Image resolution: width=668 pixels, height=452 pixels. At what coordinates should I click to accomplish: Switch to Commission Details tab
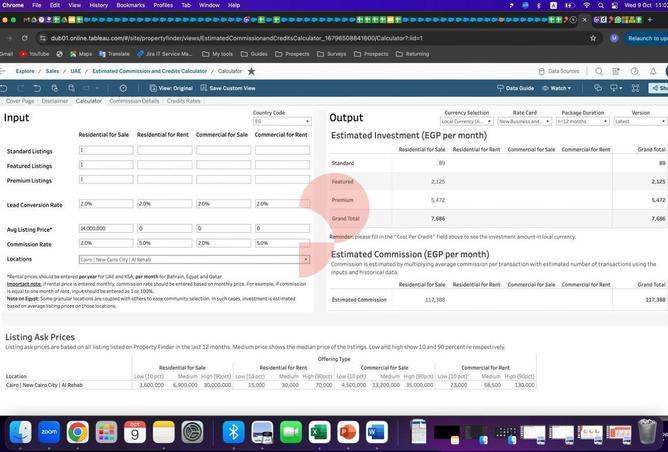pos(134,101)
